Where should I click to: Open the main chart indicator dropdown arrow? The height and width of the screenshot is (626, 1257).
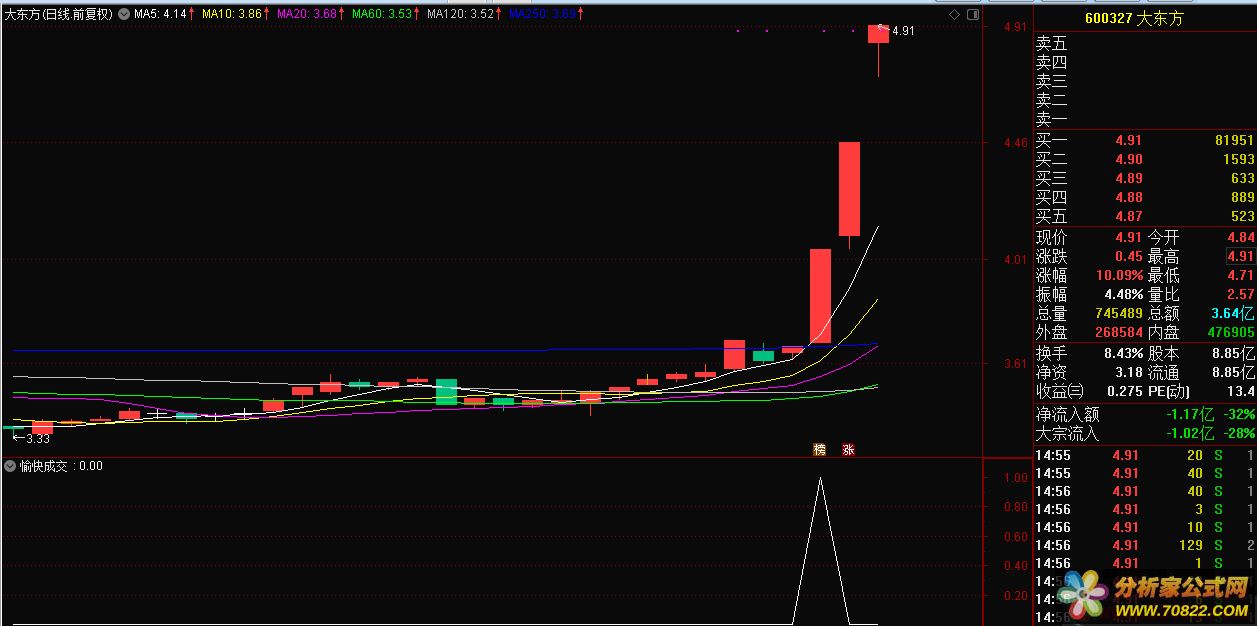pyautogui.click(x=123, y=15)
